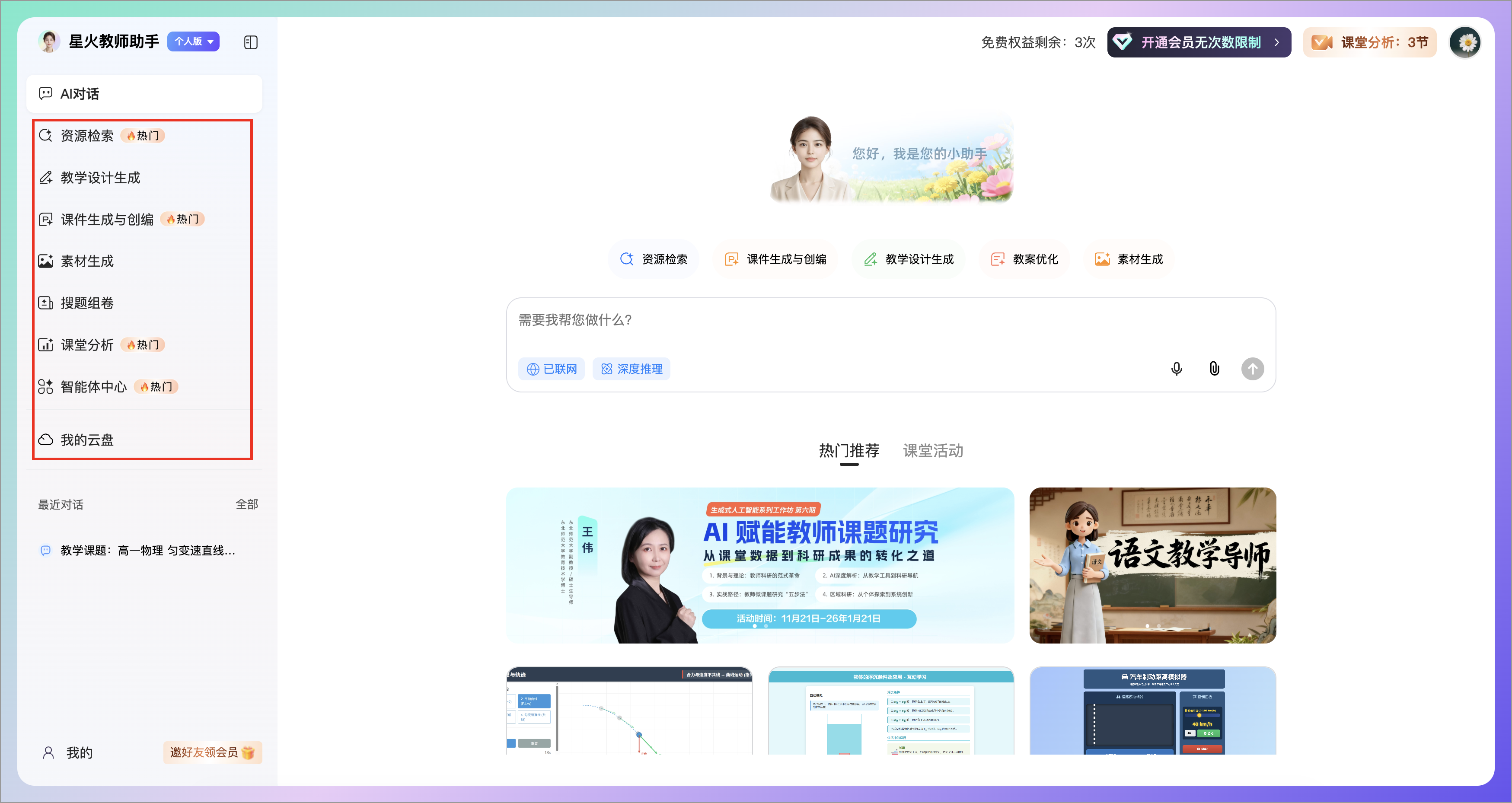Expand 开通会员无次数限制 membership arrow
1512x803 pixels.
1276,42
